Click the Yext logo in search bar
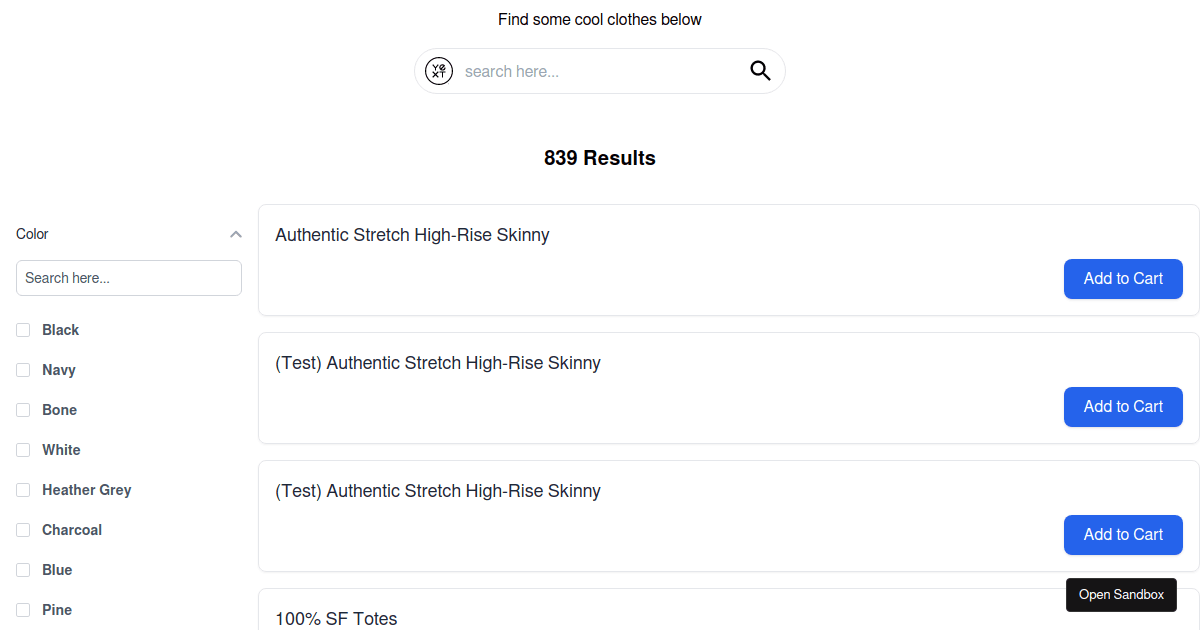This screenshot has width=1200, height=630. (x=438, y=71)
